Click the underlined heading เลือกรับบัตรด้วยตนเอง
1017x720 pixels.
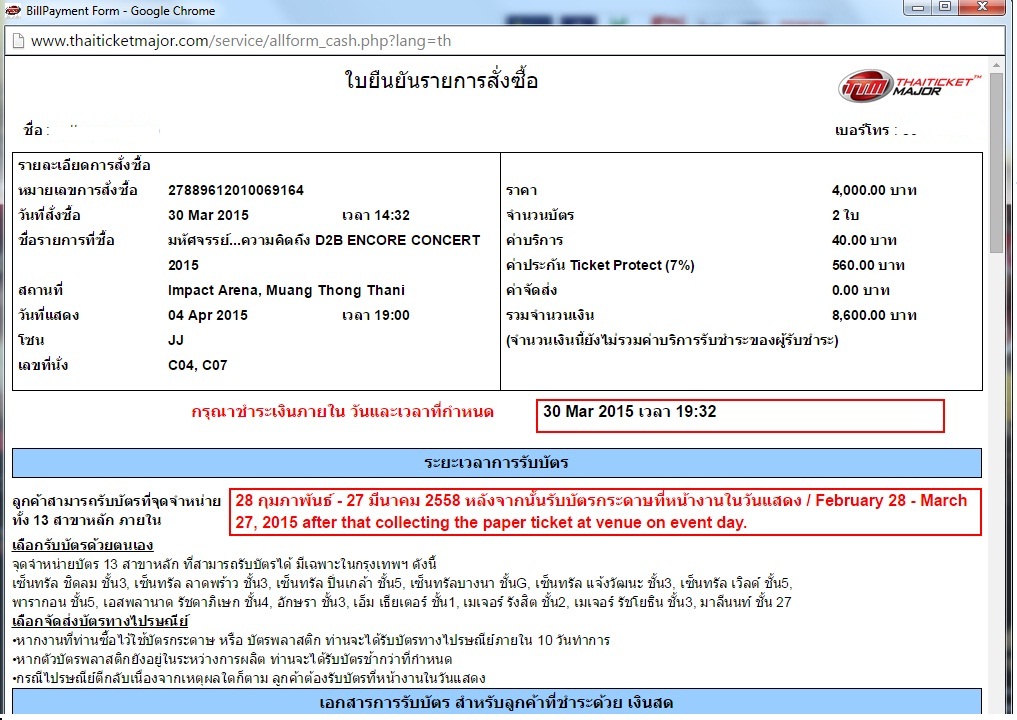coord(82,545)
